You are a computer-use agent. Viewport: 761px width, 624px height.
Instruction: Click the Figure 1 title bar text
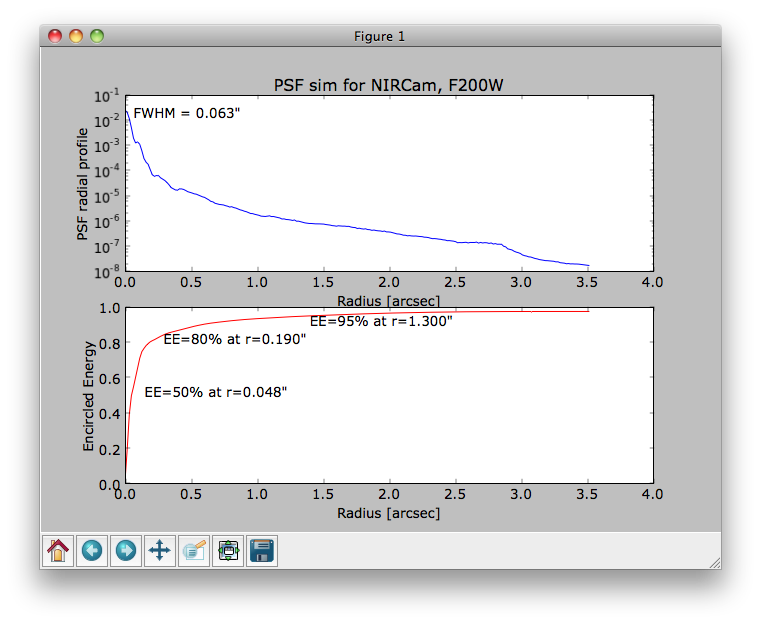[x=380, y=36]
